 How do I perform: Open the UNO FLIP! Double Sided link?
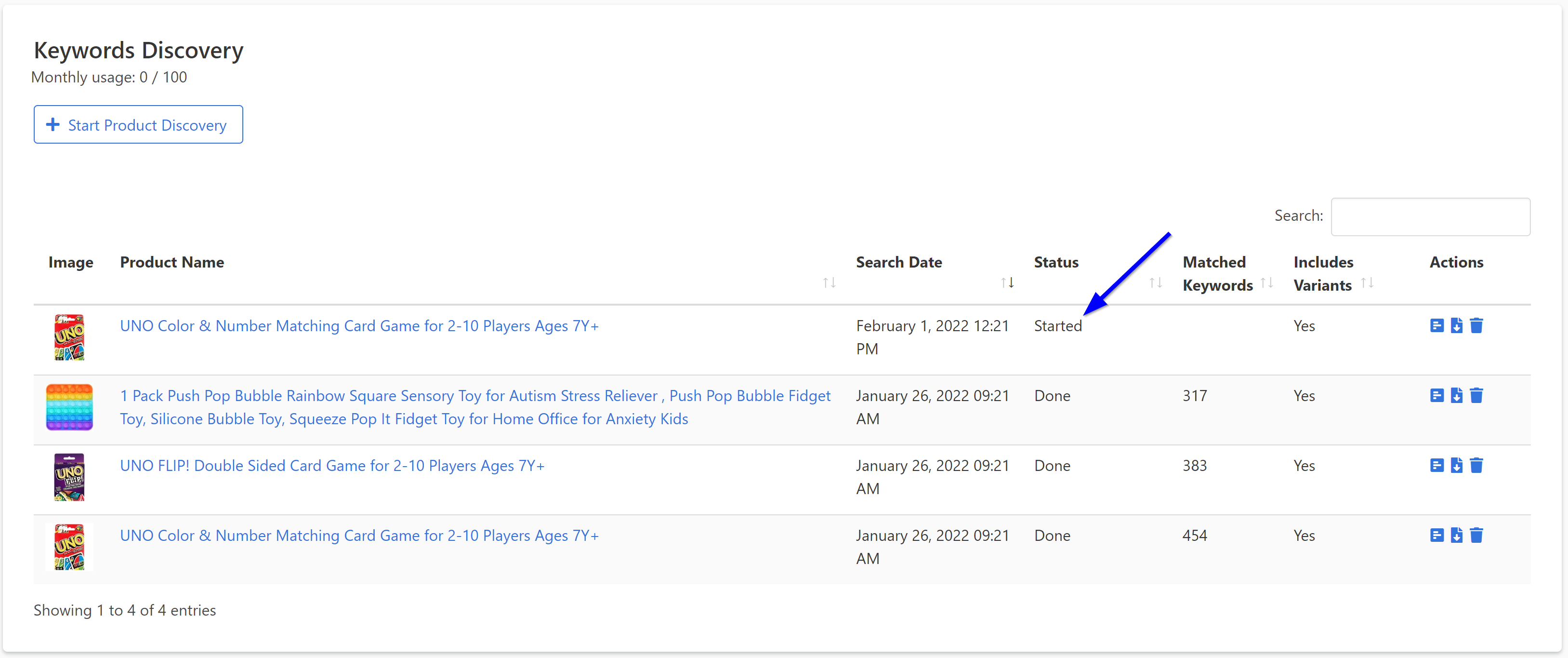coord(332,466)
